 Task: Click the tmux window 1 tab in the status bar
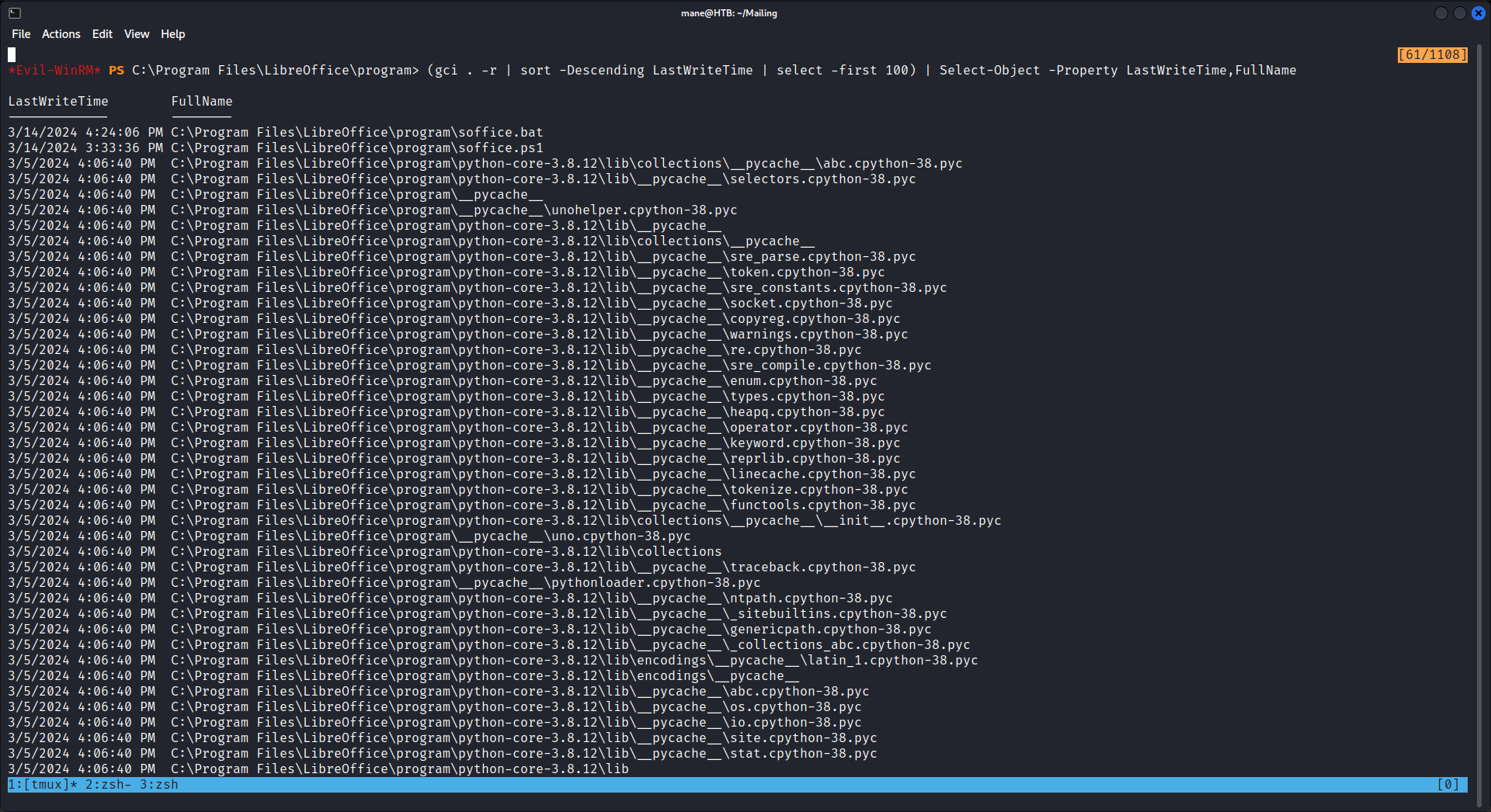click(43, 785)
